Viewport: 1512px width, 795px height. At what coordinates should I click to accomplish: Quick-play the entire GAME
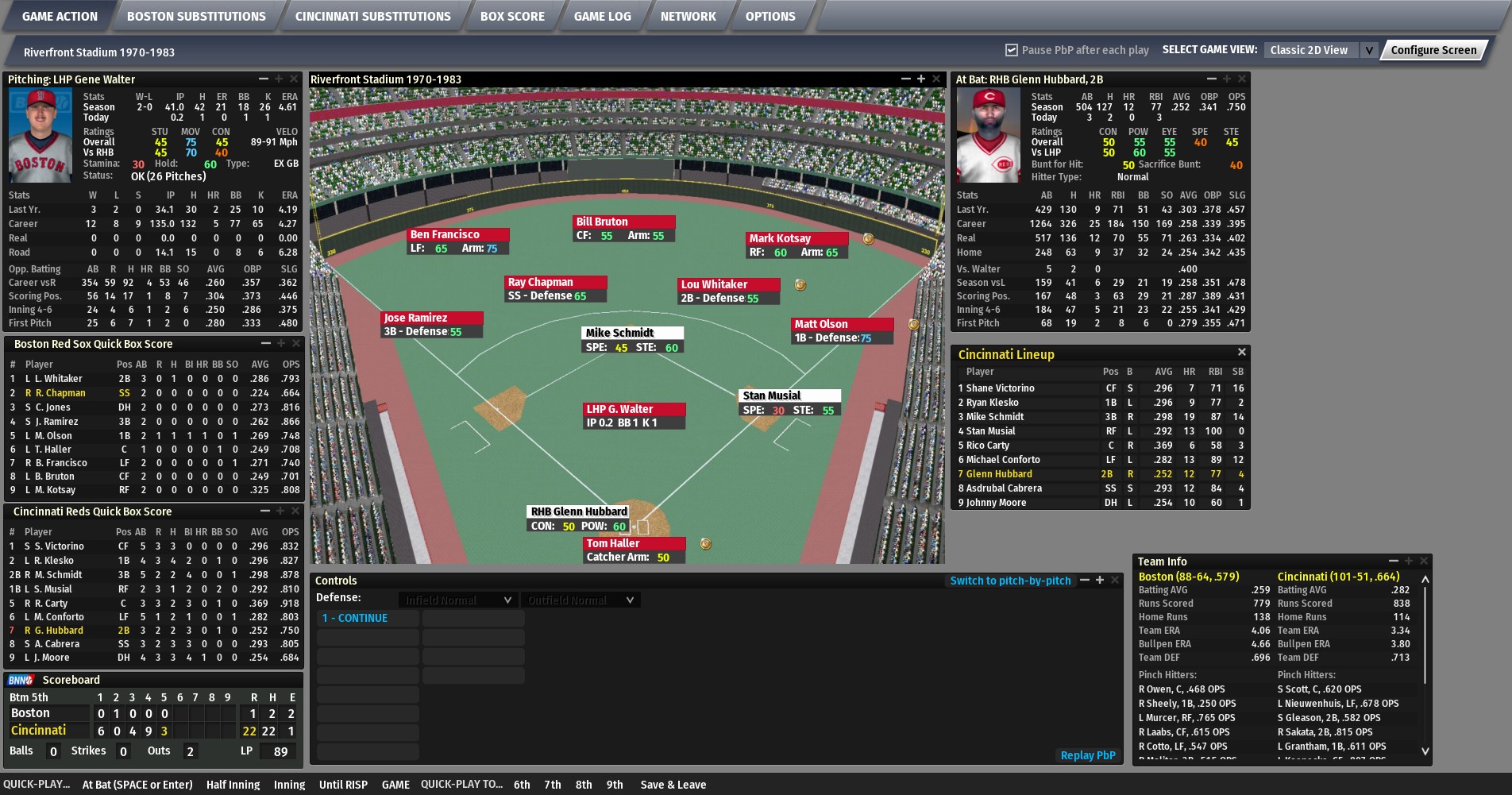pyautogui.click(x=395, y=785)
